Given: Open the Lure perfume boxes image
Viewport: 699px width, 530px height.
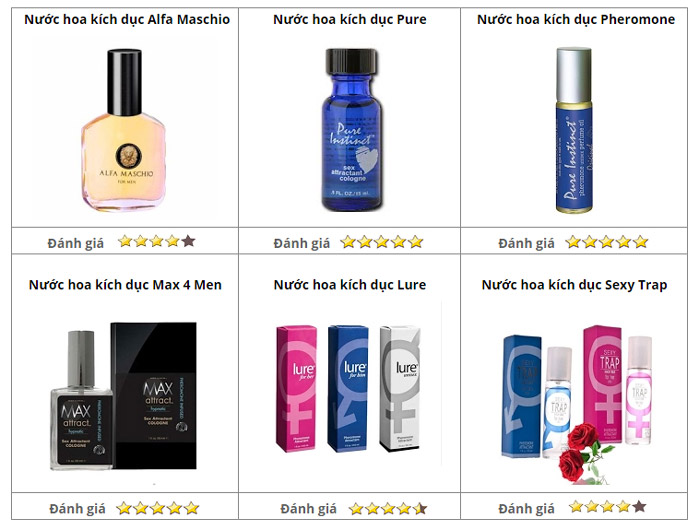Looking at the screenshot, I should (349, 388).
